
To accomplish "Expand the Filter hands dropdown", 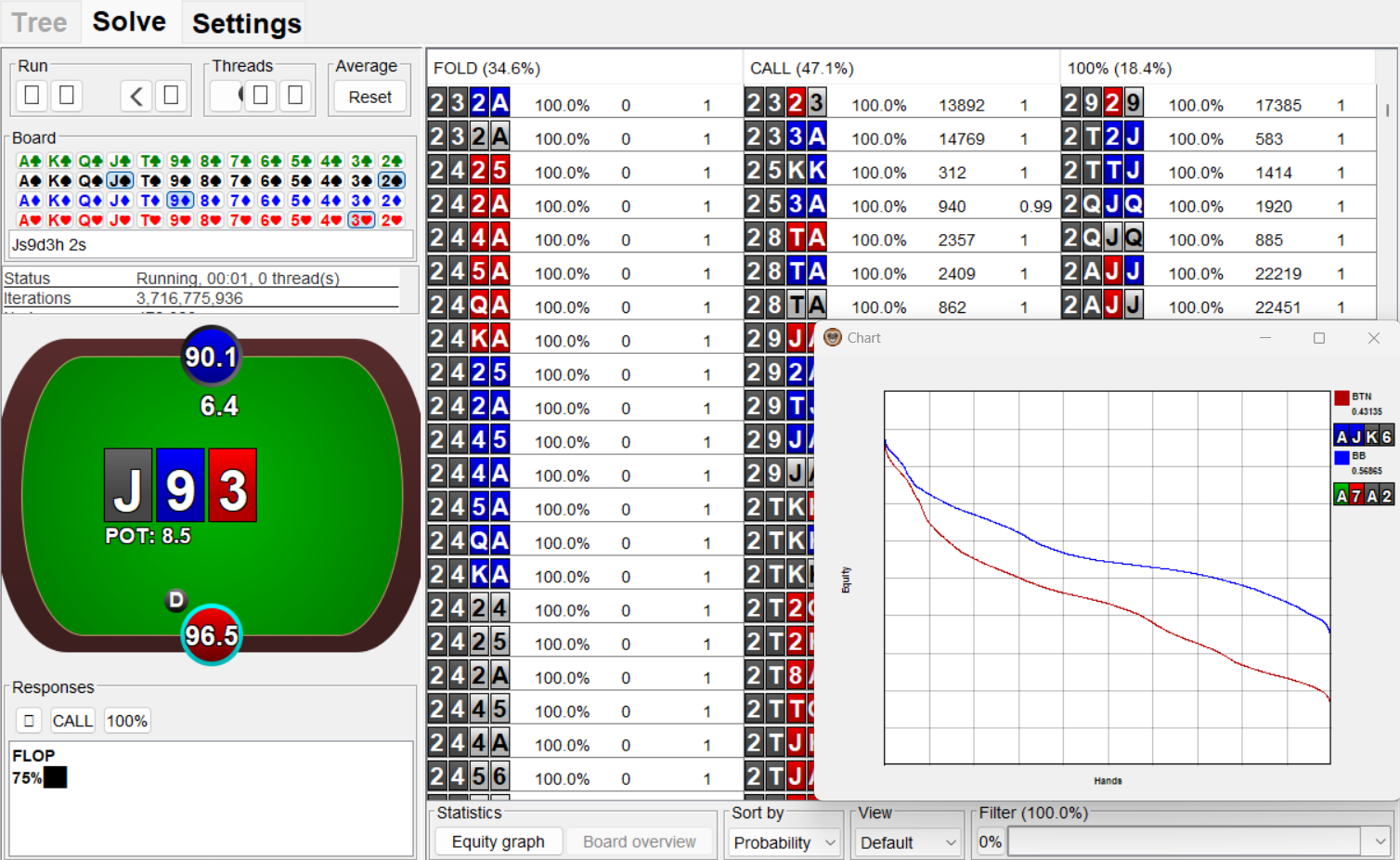I will click(1380, 840).
